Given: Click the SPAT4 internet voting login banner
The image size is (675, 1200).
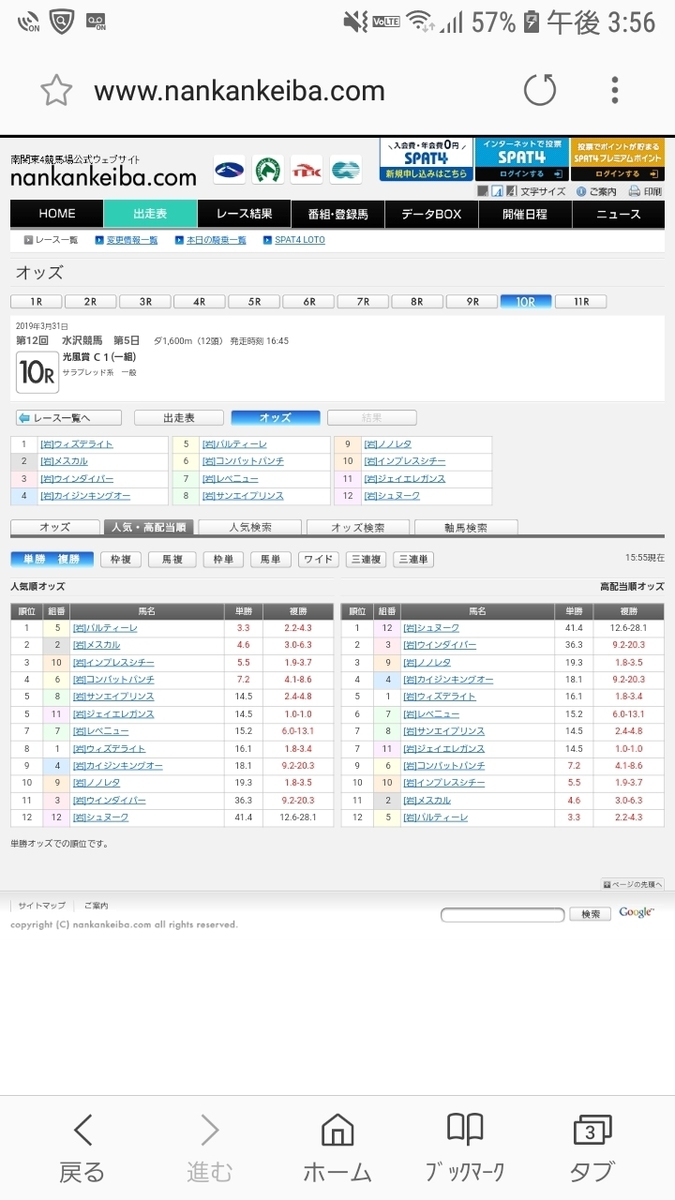Looking at the screenshot, I should (520, 159).
